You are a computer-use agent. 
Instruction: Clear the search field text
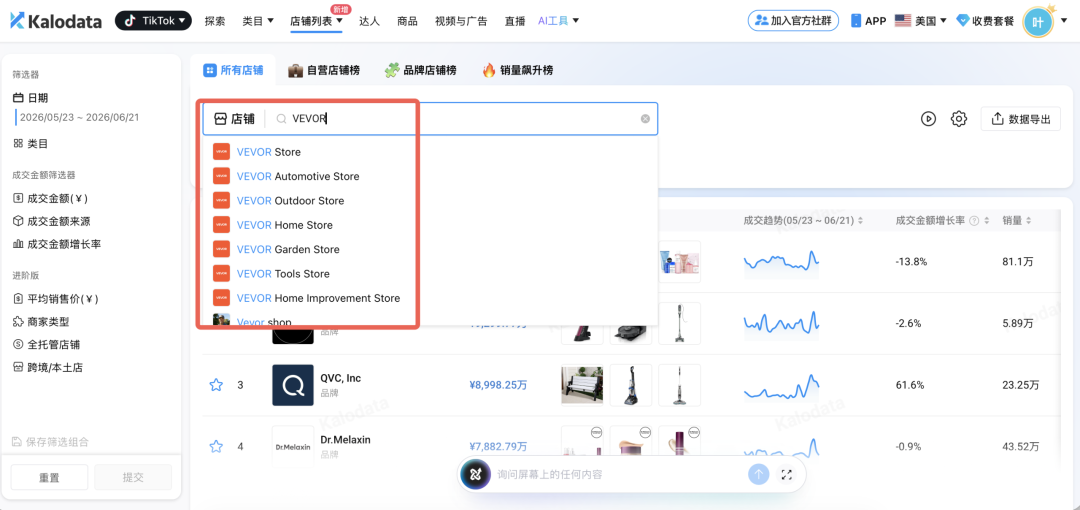(645, 119)
